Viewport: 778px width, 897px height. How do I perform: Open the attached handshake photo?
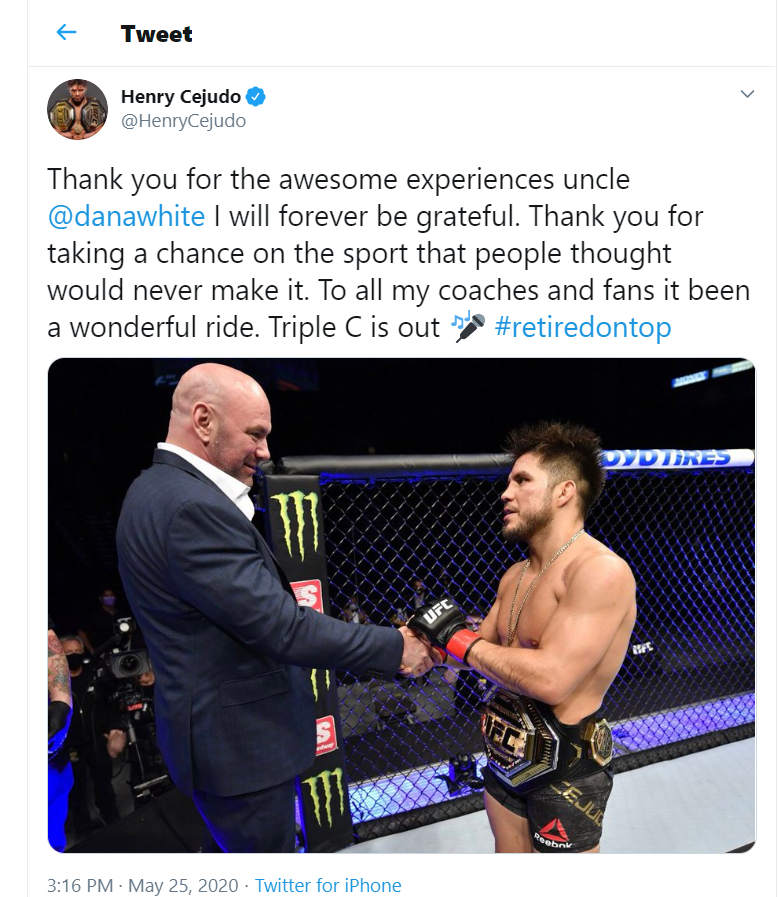click(x=402, y=605)
